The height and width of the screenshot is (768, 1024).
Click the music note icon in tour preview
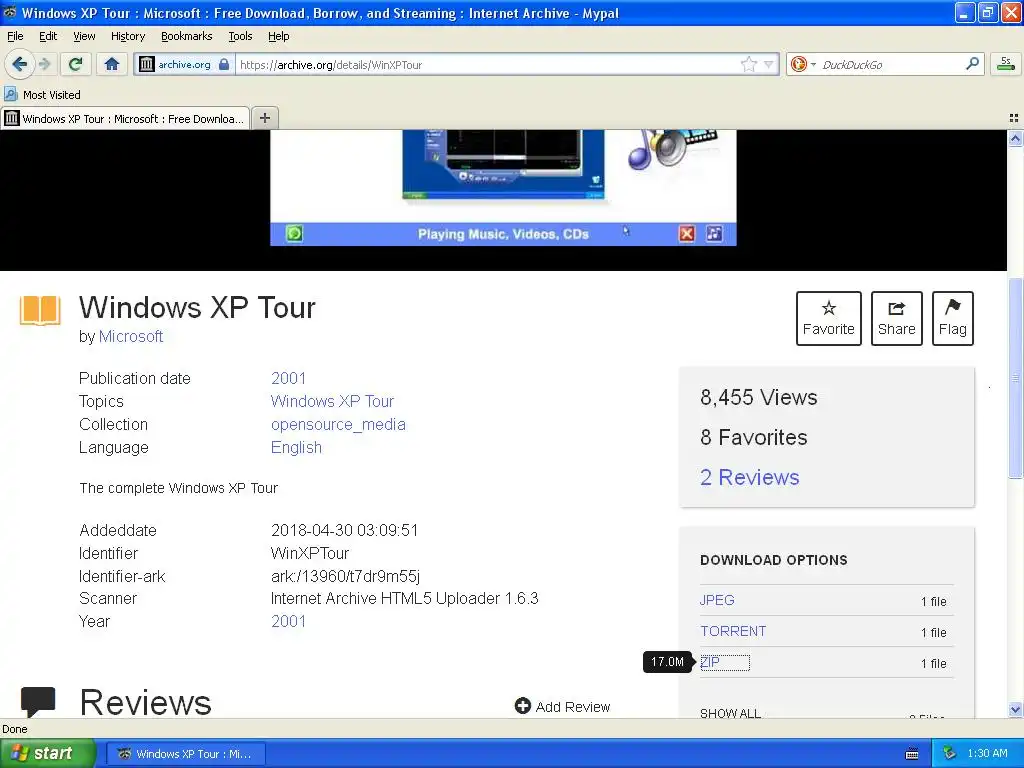click(x=714, y=233)
